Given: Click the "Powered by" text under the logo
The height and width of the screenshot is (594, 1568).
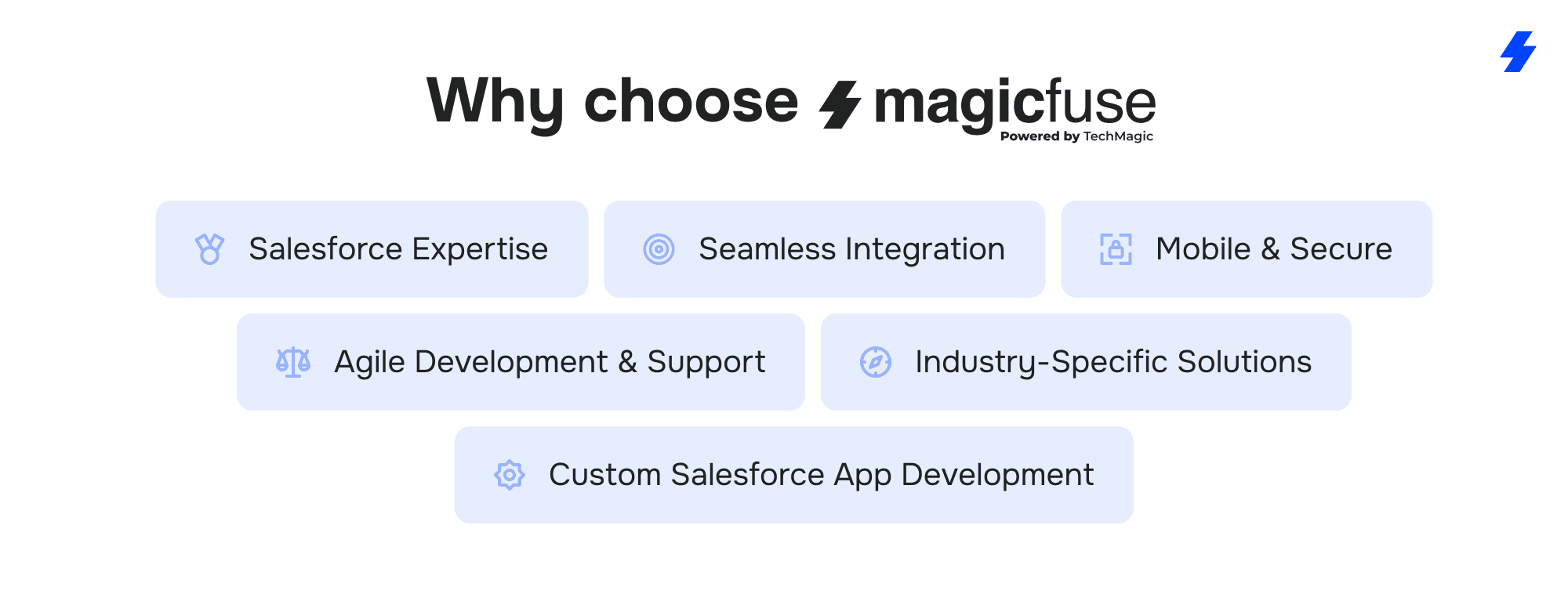Looking at the screenshot, I should click(x=1040, y=136).
